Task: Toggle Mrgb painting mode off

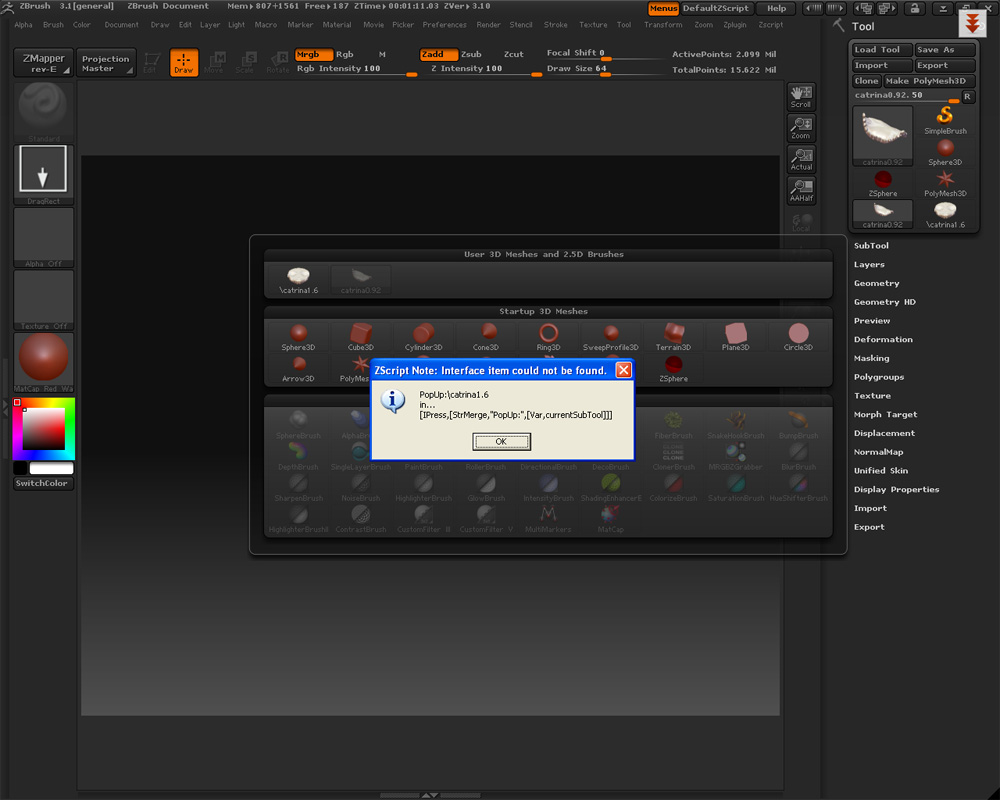Action: (310, 55)
